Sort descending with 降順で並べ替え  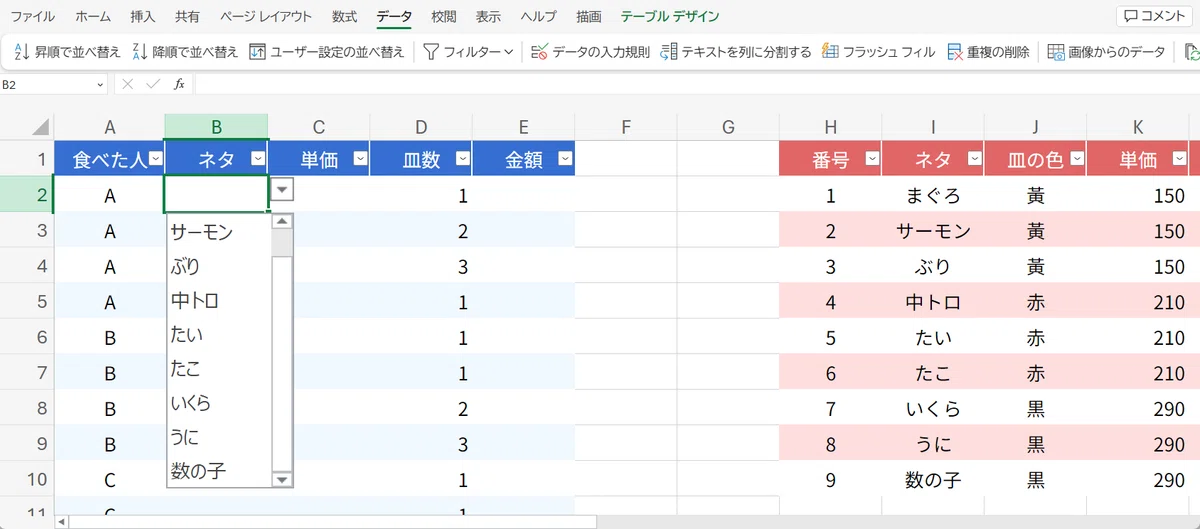pos(185,52)
